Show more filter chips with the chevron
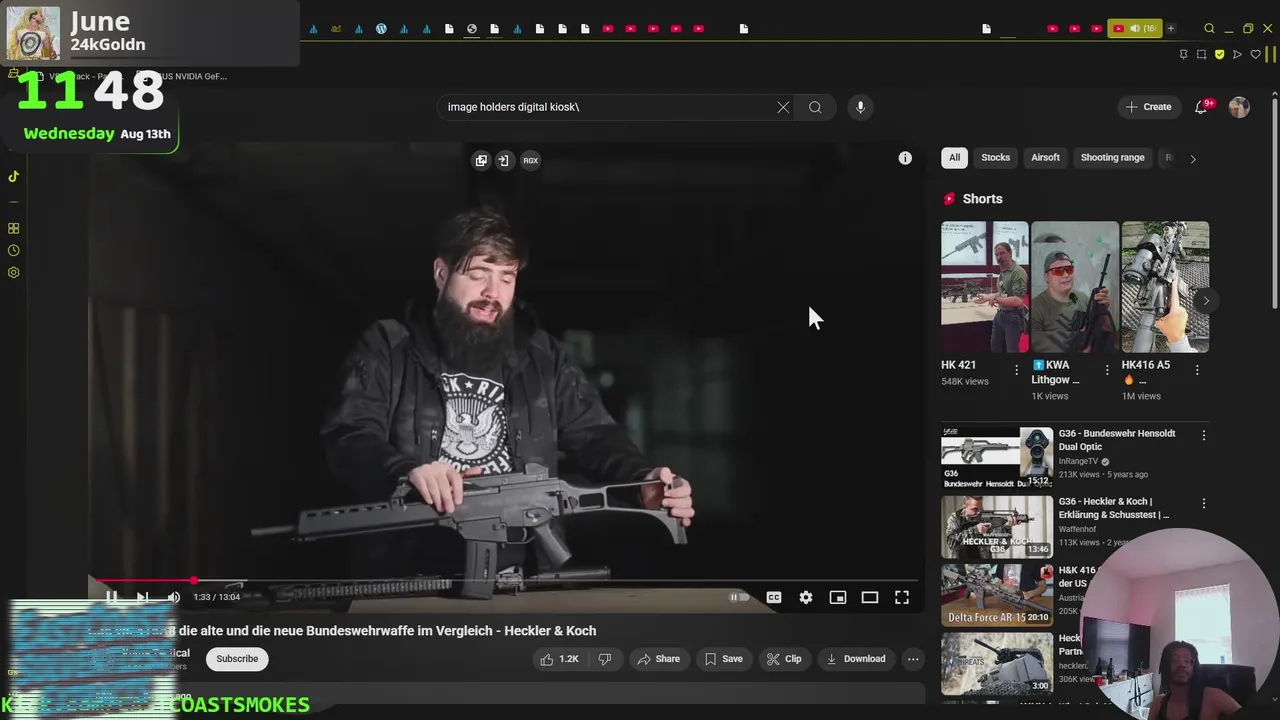The image size is (1280, 720). point(1192,158)
